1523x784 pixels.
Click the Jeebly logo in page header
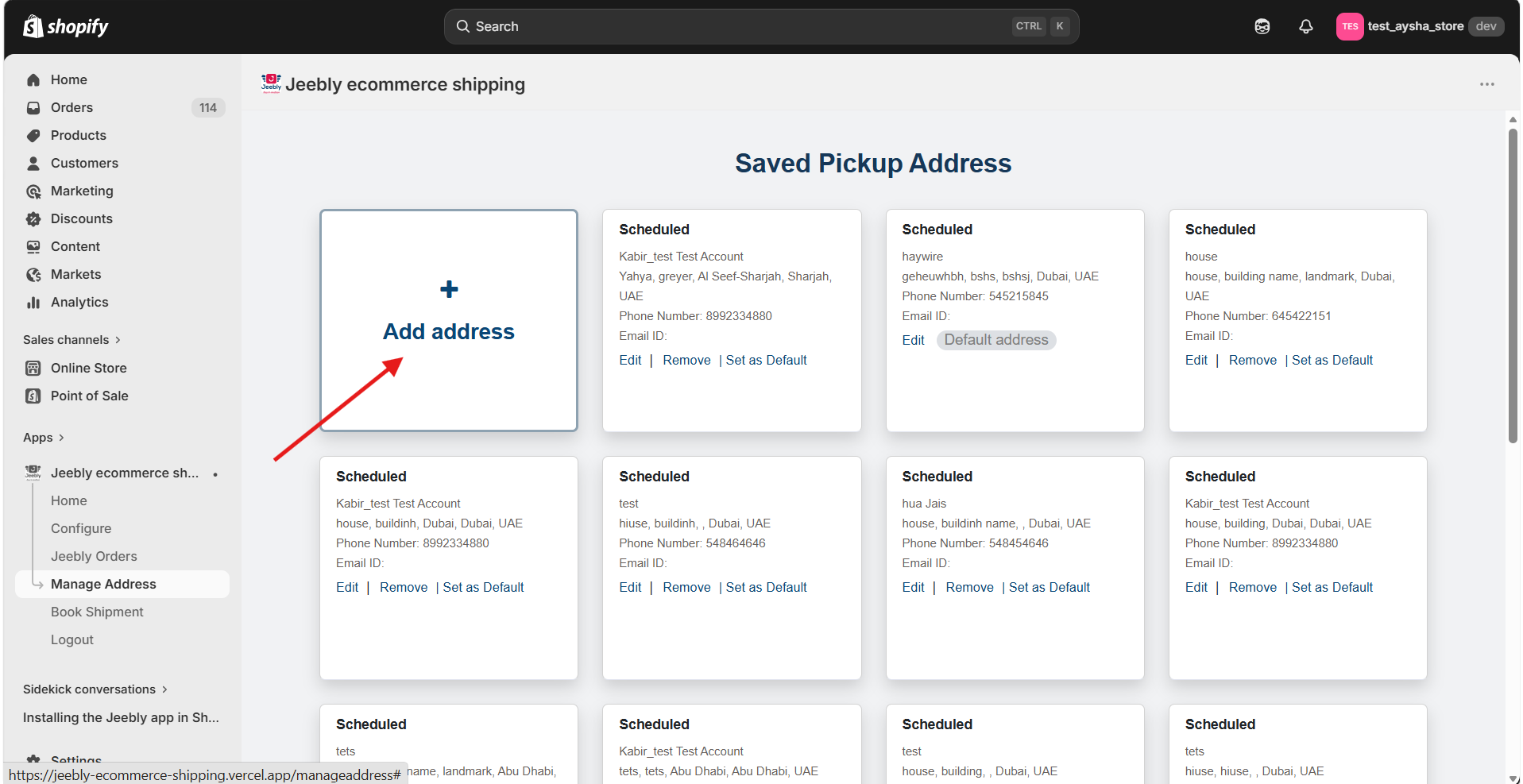pyautogui.click(x=272, y=83)
